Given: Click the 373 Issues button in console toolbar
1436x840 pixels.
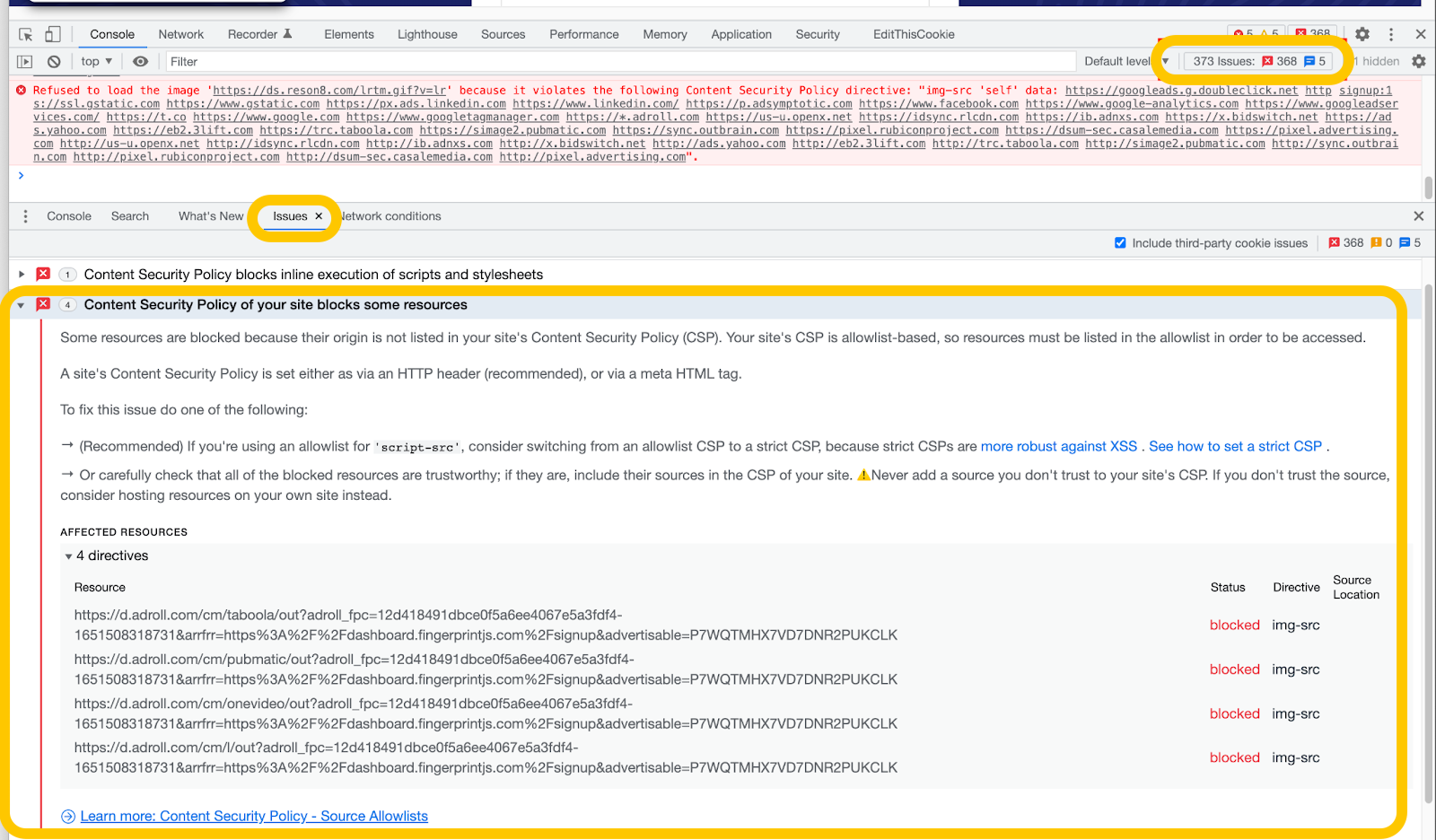Looking at the screenshot, I should (x=1259, y=61).
